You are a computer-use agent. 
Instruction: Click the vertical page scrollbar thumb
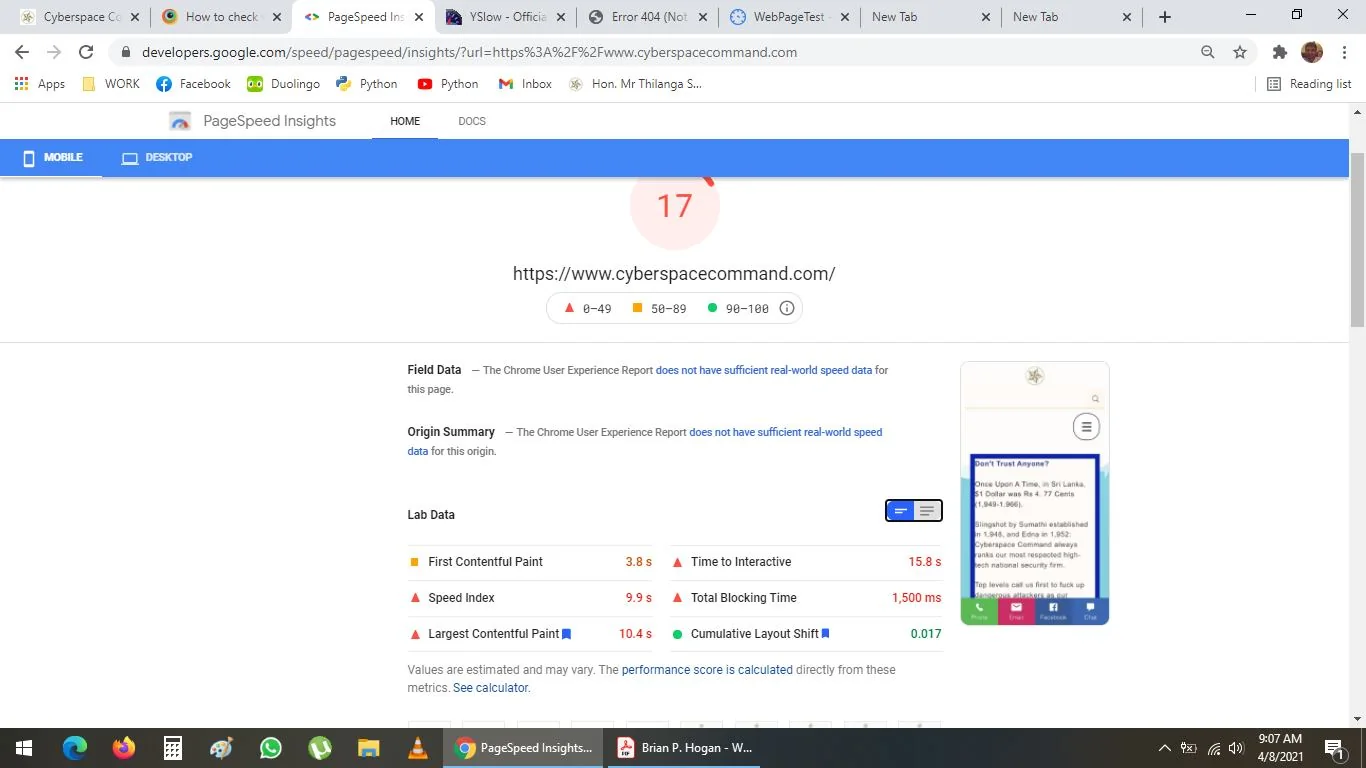1357,240
